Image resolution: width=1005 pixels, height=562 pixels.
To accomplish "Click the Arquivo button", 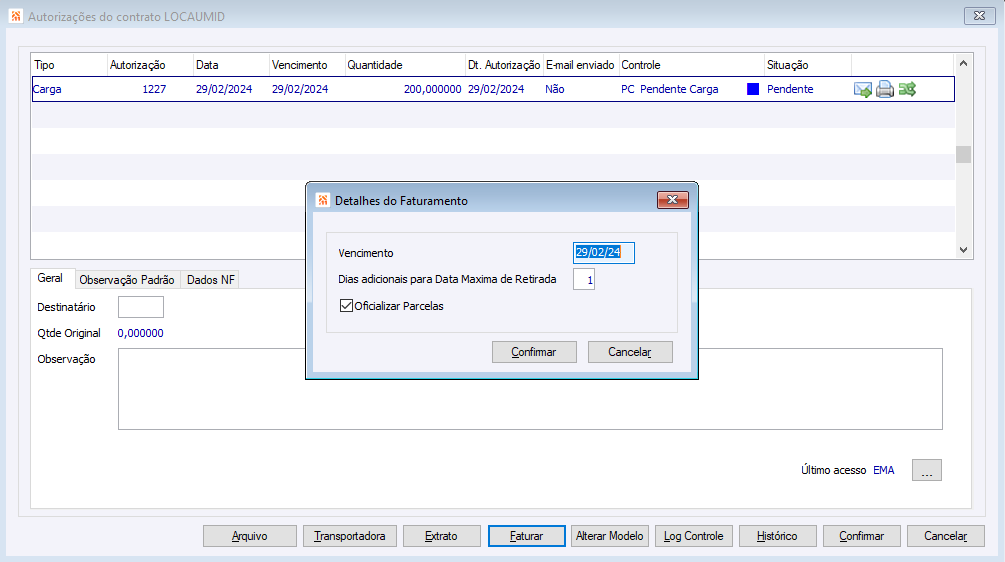I will (x=250, y=536).
